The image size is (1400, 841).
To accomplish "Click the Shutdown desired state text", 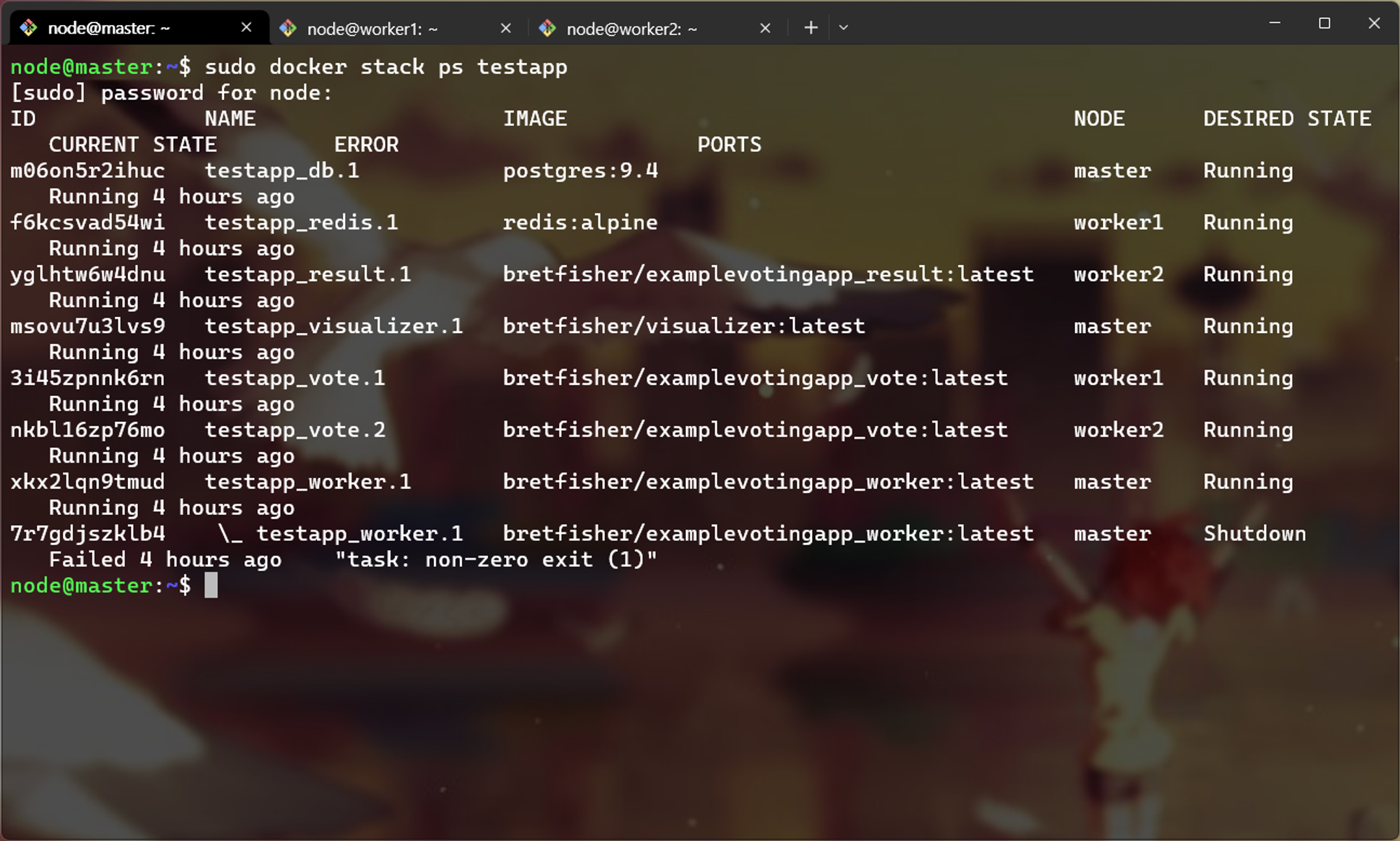I will coord(1254,533).
